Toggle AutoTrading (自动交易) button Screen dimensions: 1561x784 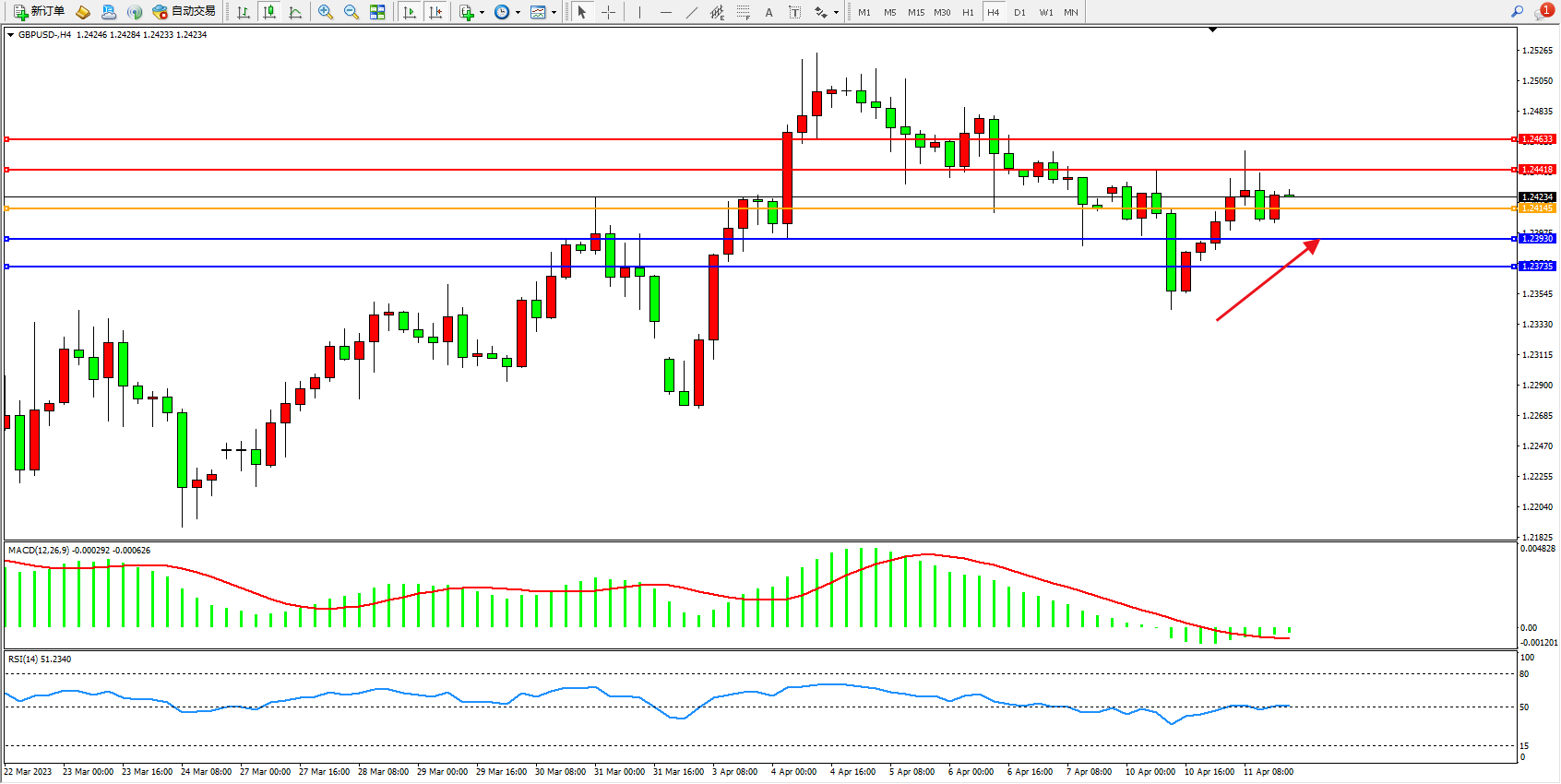point(184,12)
